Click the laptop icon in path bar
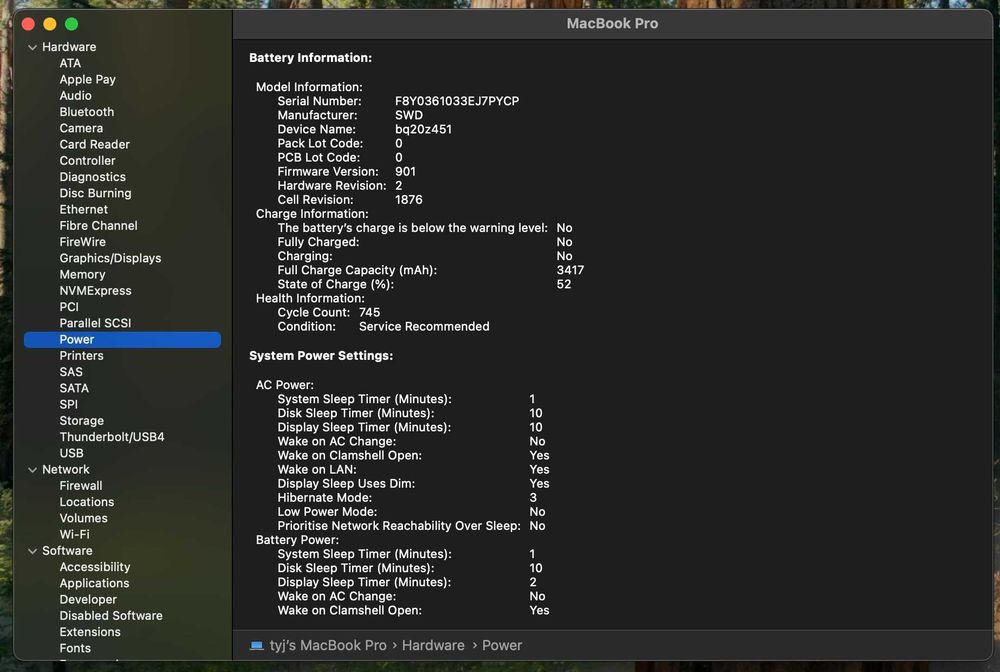This screenshot has width=1000, height=672. (x=256, y=645)
